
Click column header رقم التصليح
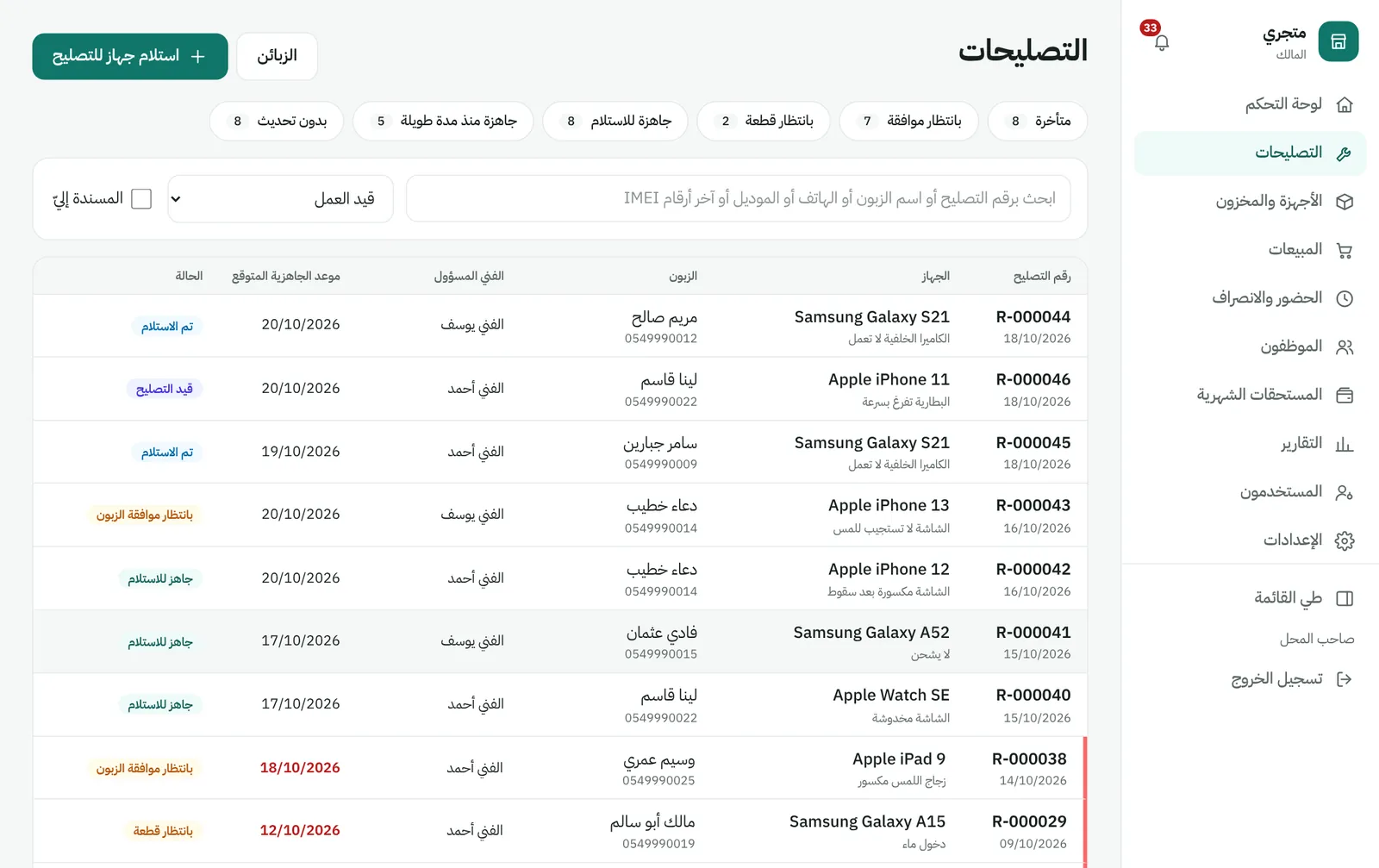(x=1042, y=277)
